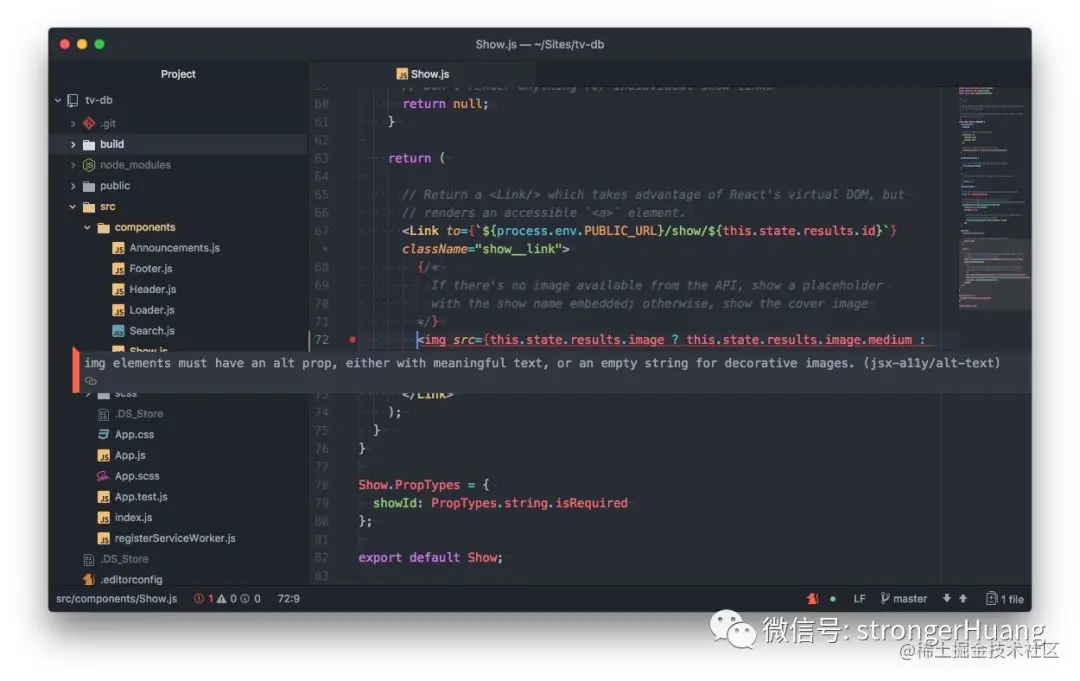Open App.test.js file
The height and width of the screenshot is (681, 1080).
pos(141,496)
